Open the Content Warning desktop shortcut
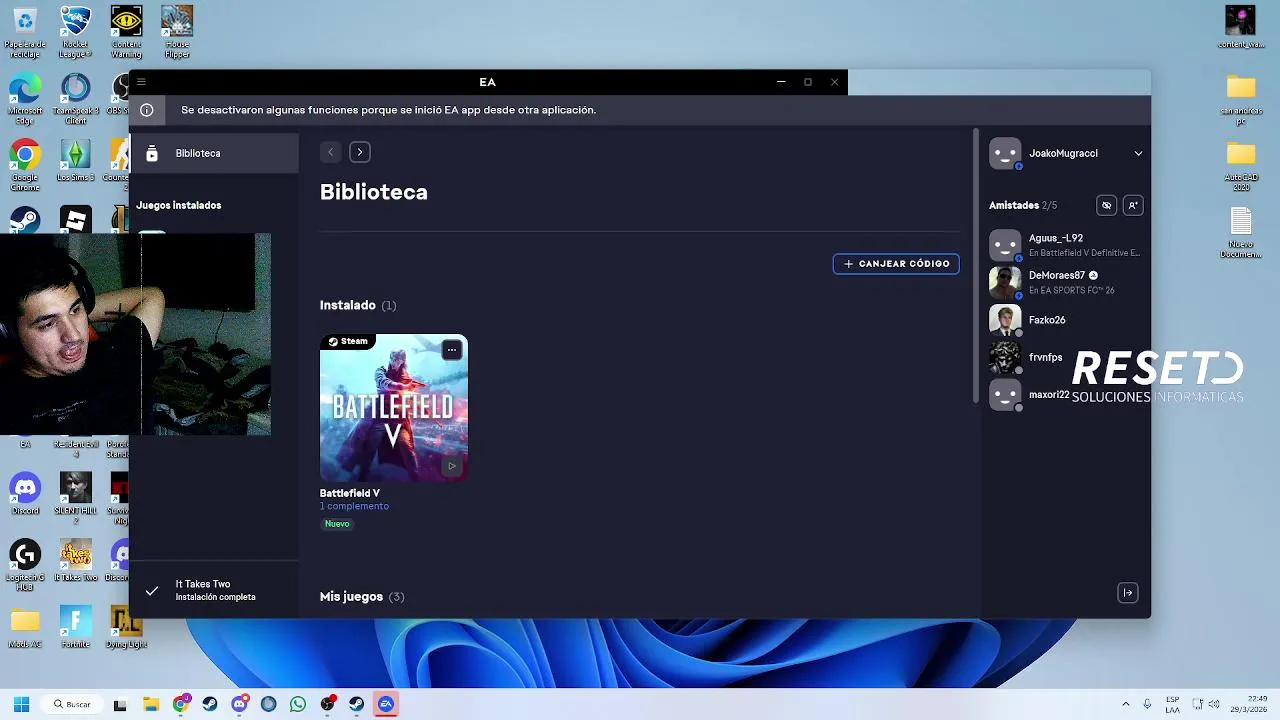Screen dimensions: 1280x720 pos(126,33)
